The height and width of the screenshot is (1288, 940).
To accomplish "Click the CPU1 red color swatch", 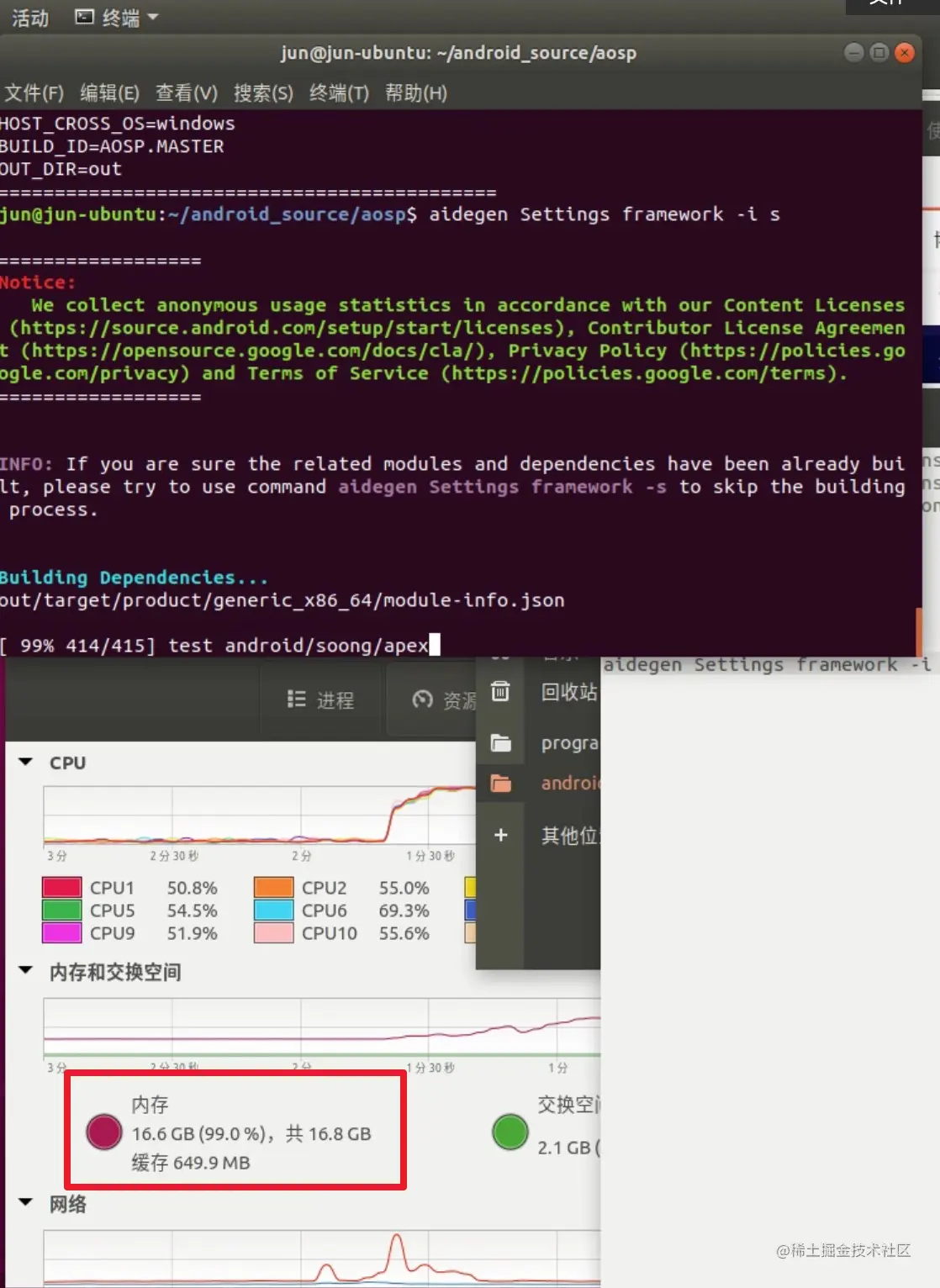I will [61, 887].
